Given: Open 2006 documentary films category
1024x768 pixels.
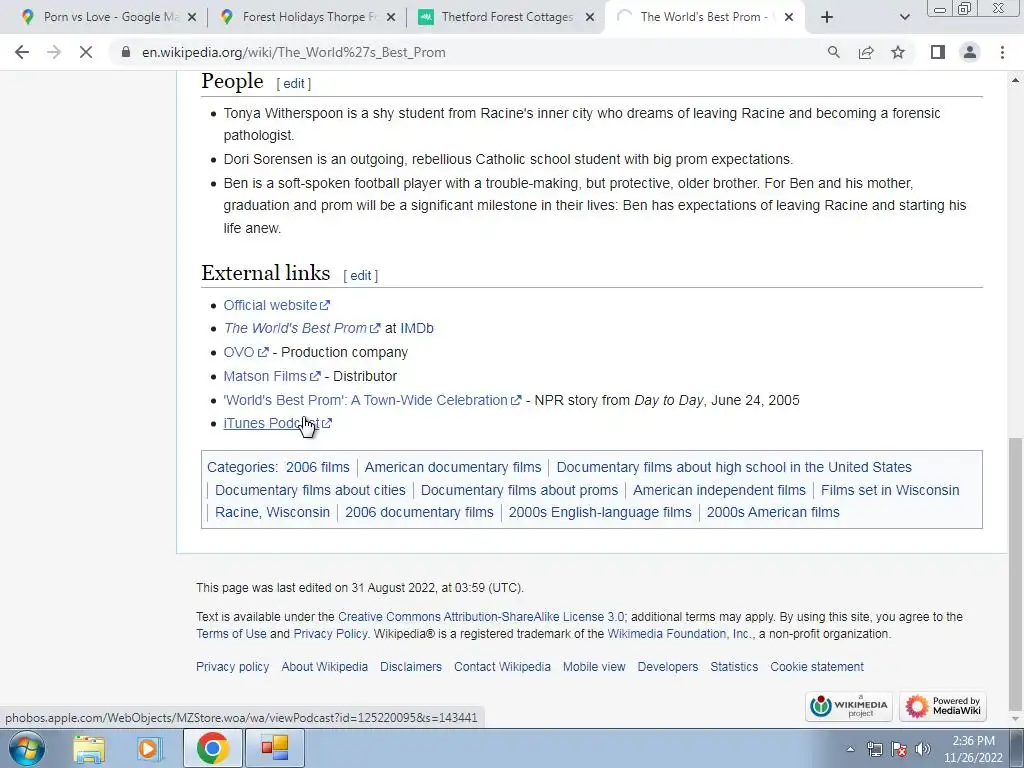Looking at the screenshot, I should click(x=419, y=512).
